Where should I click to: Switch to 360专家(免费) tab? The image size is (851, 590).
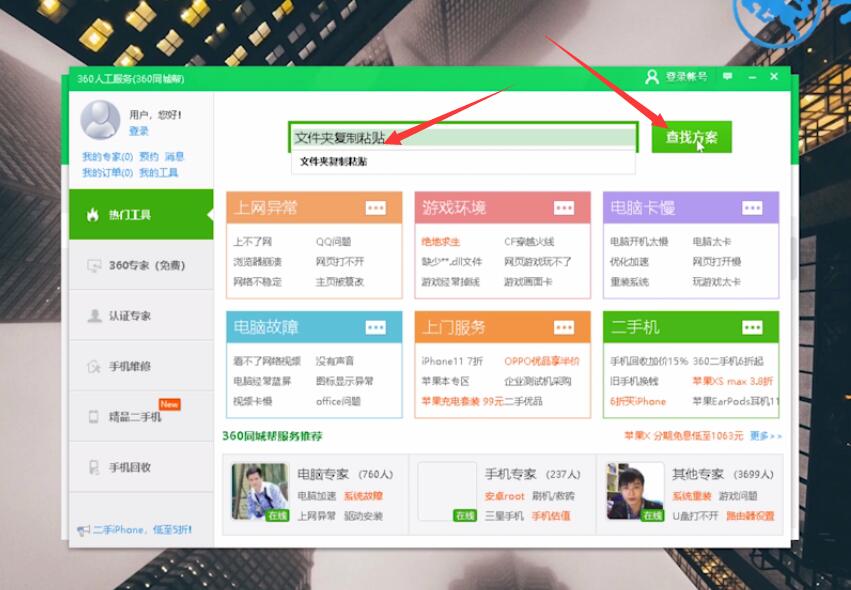pos(141,265)
